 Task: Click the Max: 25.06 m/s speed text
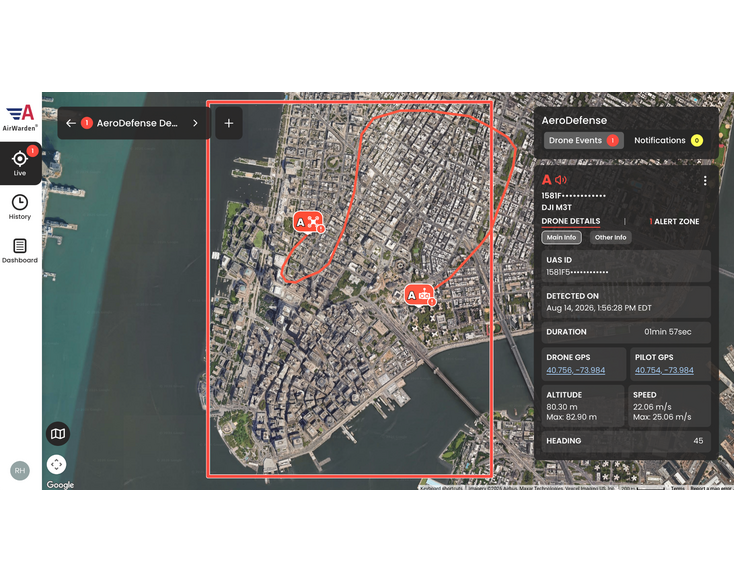tap(662, 417)
